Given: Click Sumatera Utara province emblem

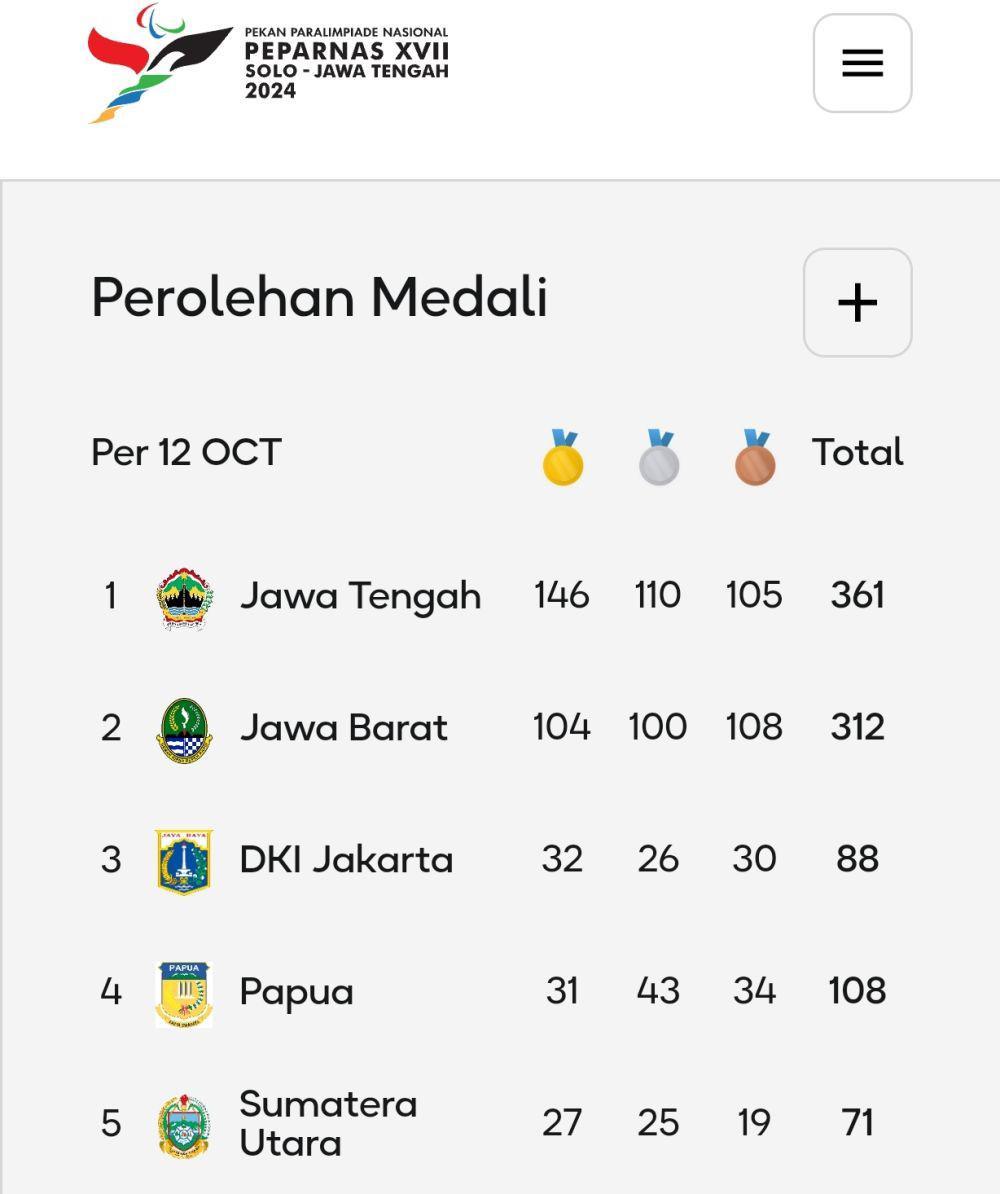Looking at the screenshot, I should 184,1126.
